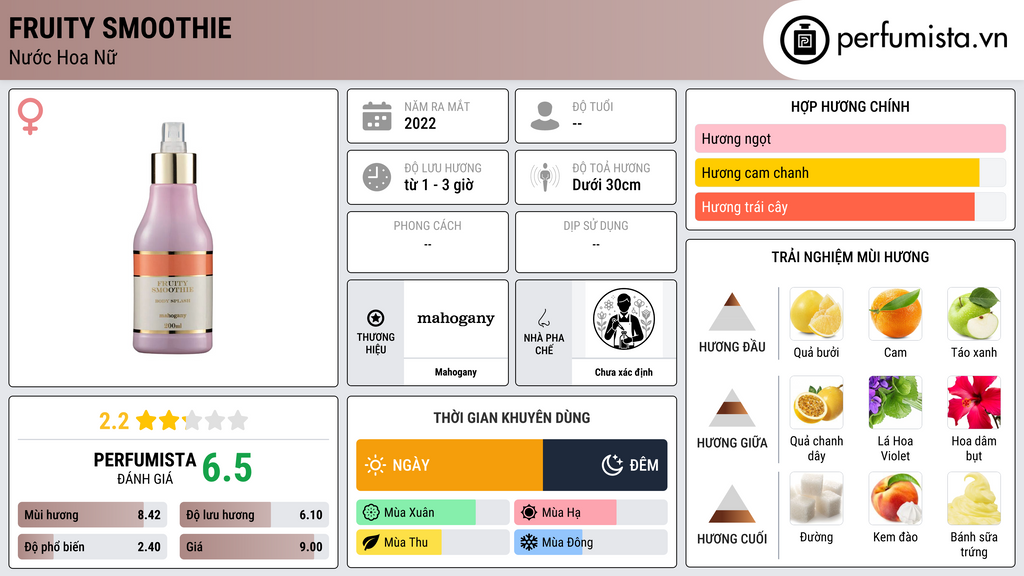Click the nose icon above Nhà pha chế

pyautogui.click(x=543, y=318)
